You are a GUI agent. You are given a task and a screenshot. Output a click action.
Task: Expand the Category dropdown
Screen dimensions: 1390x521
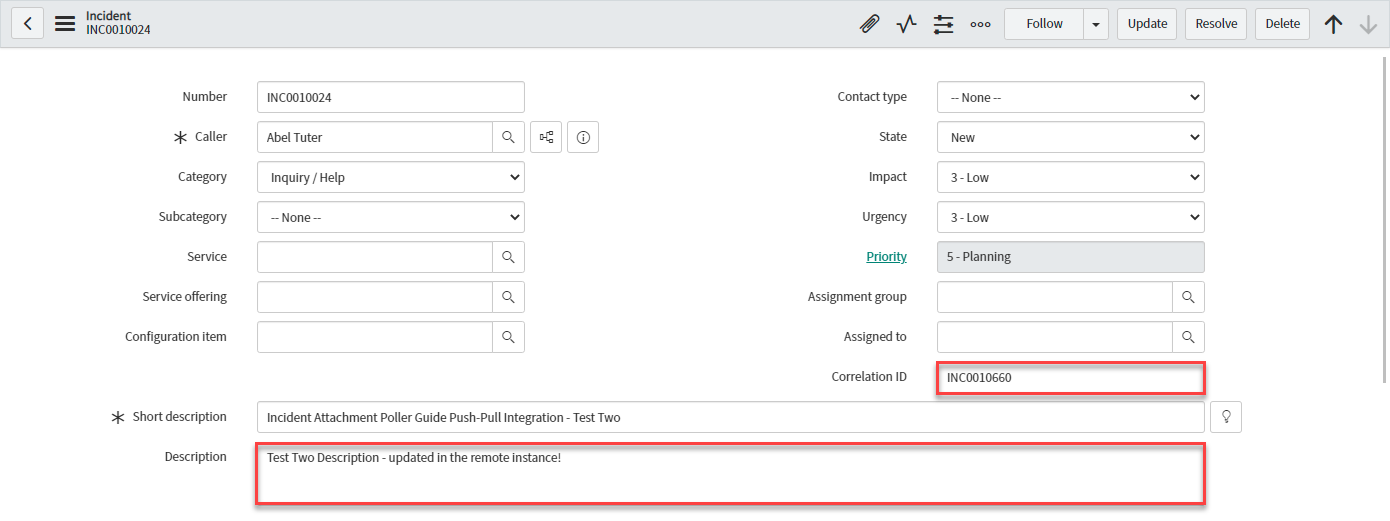point(390,177)
